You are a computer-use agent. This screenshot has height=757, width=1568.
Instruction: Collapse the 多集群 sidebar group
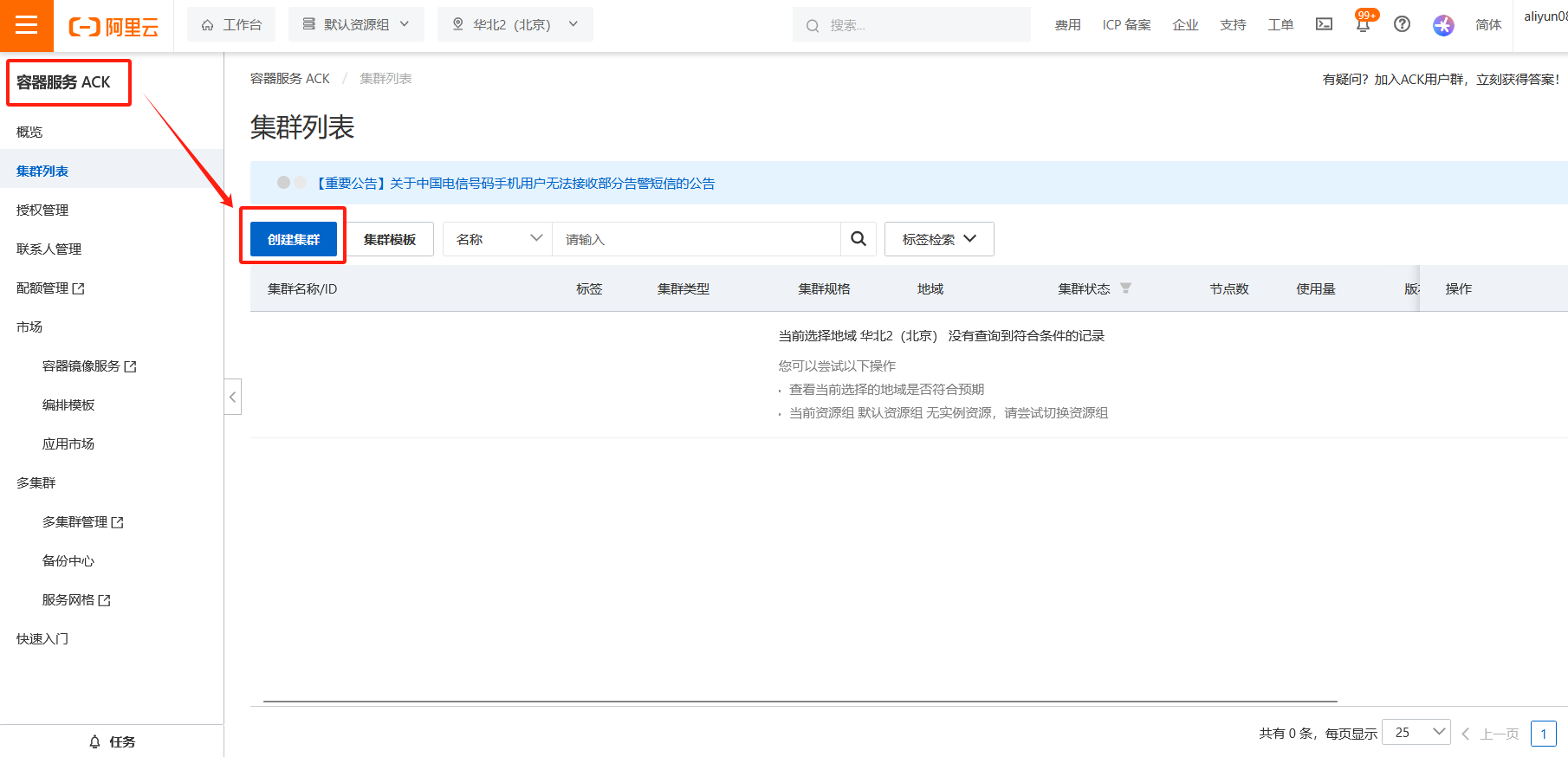point(36,482)
